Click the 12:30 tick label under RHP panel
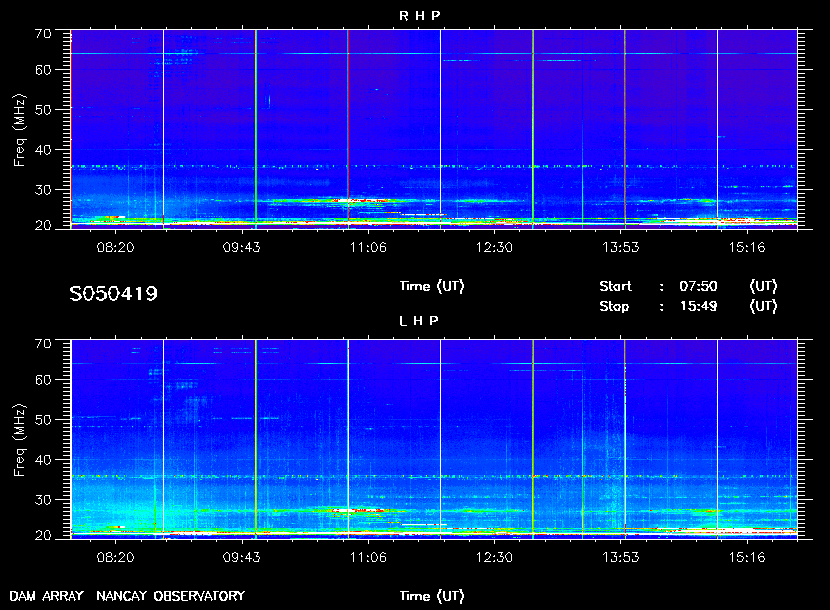The image size is (830, 610). click(x=494, y=247)
